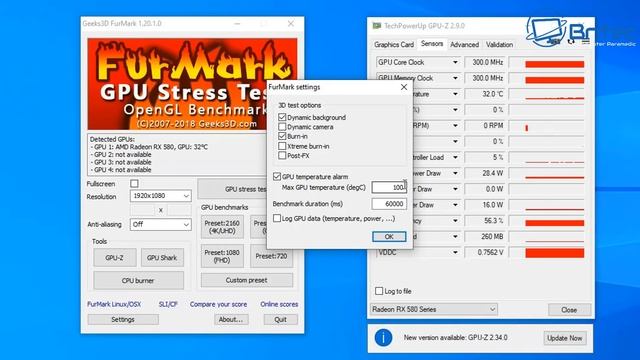Viewport: 640px width, 360px height.
Task: Expand the GPU Core Clock sensor dropdown
Action: tap(455, 62)
